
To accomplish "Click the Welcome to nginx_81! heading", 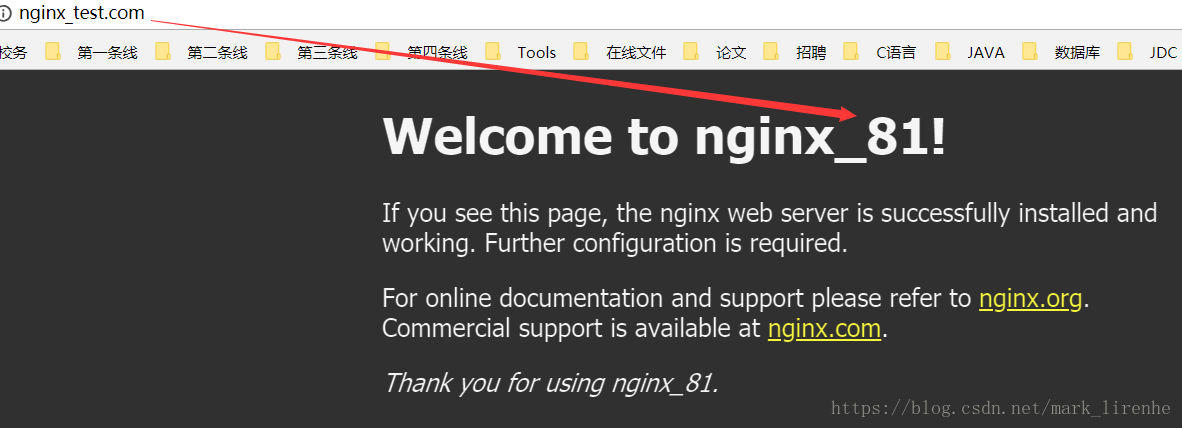I will click(664, 136).
